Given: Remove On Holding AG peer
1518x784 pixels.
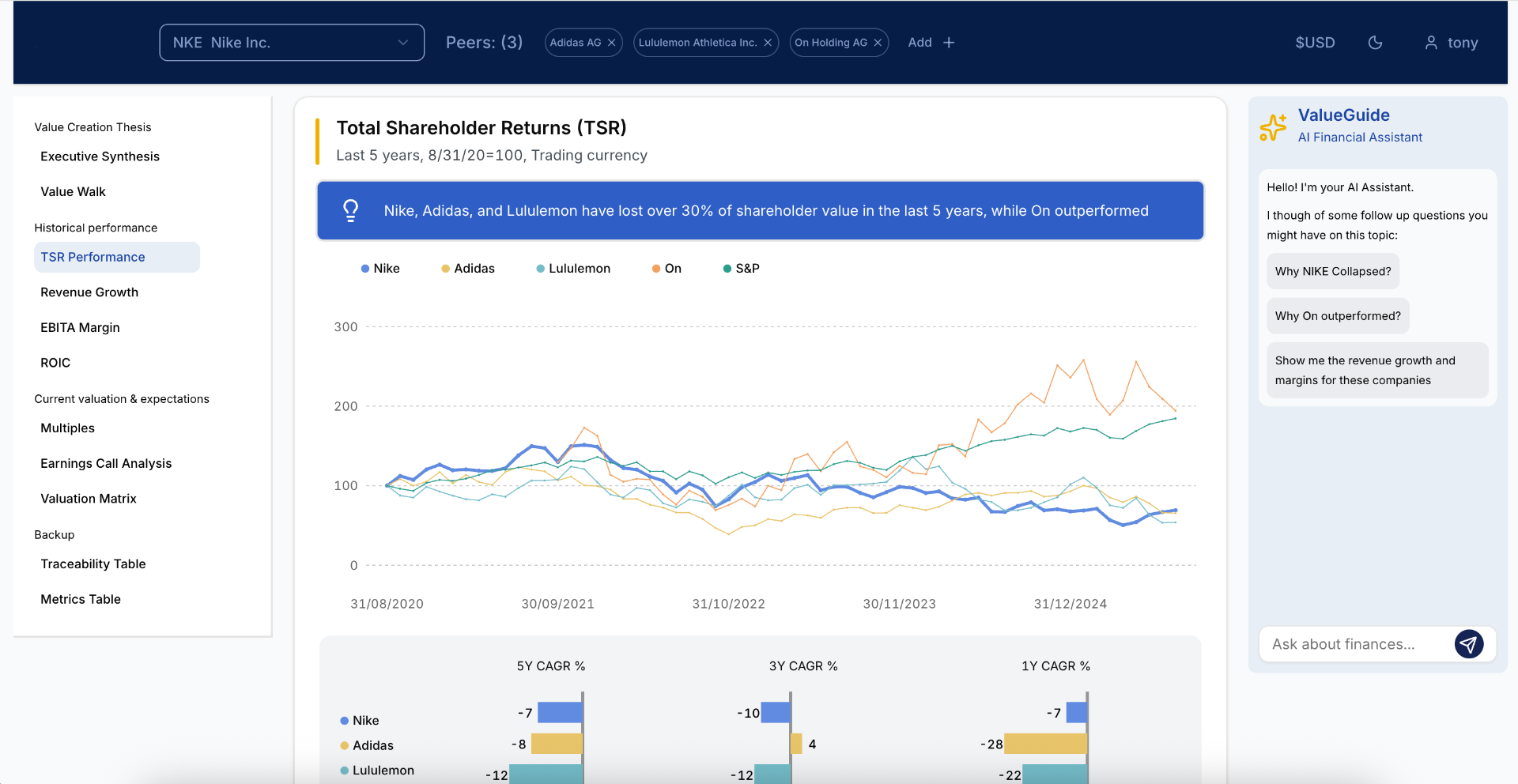Looking at the screenshot, I should [878, 43].
